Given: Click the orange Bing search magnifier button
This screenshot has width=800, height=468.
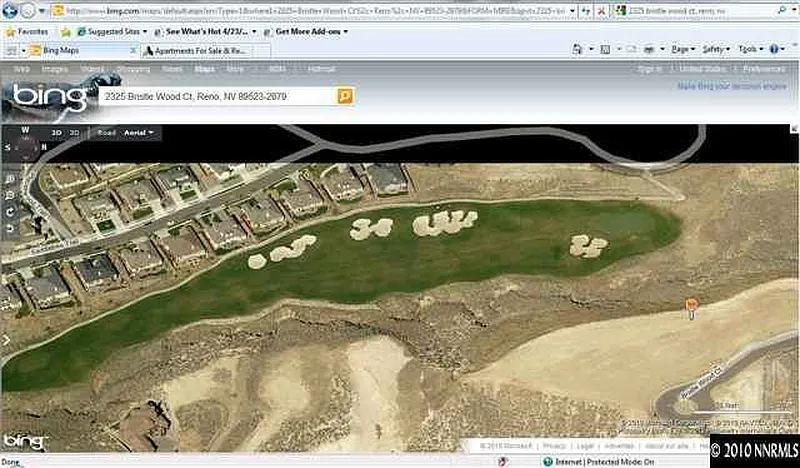Looking at the screenshot, I should [345, 96].
